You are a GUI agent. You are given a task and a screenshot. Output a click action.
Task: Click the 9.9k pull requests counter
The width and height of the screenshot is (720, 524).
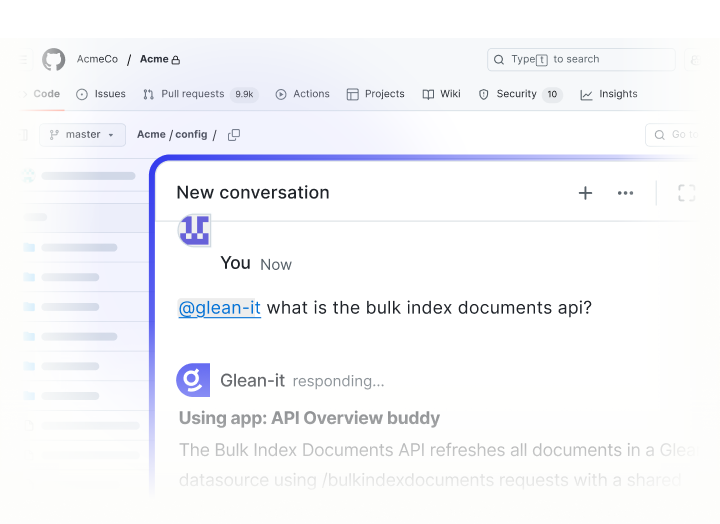coord(244,94)
